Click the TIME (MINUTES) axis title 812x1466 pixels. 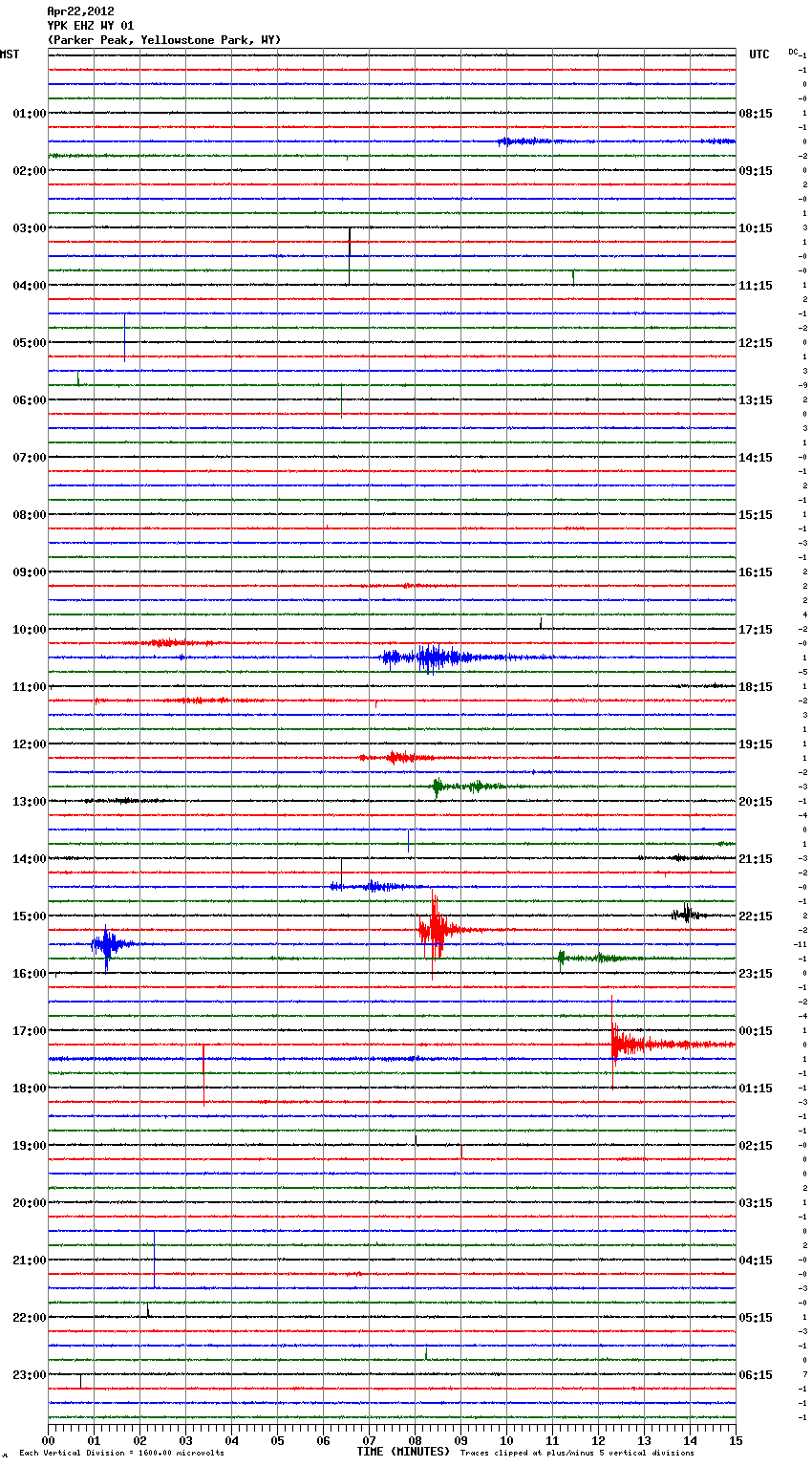pos(403,1452)
